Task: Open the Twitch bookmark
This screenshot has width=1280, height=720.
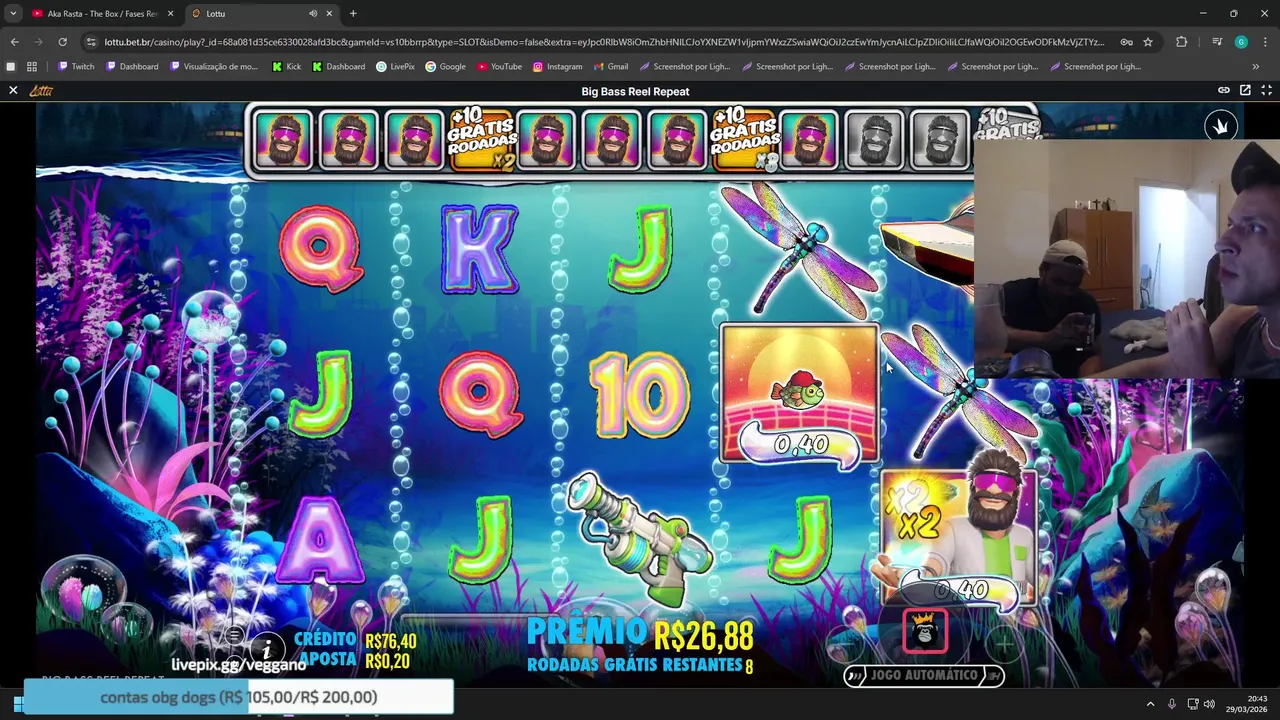Action: [x=76, y=66]
